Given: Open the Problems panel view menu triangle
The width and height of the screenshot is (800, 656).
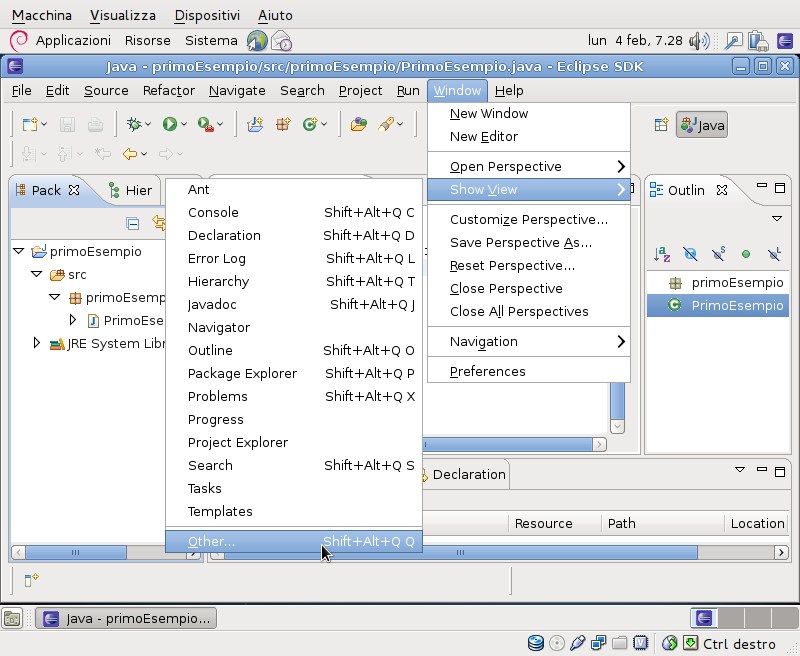Looking at the screenshot, I should point(739,469).
